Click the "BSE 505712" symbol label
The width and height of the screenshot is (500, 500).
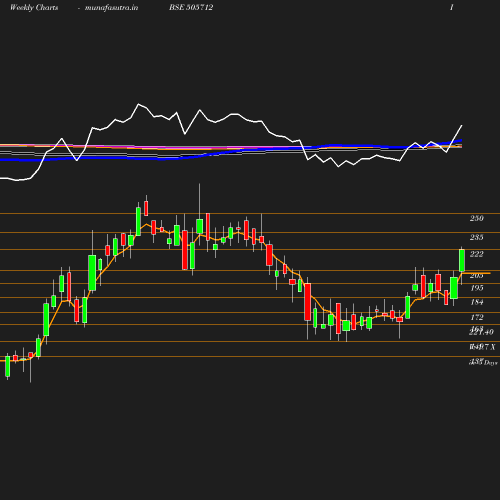tap(191, 7)
